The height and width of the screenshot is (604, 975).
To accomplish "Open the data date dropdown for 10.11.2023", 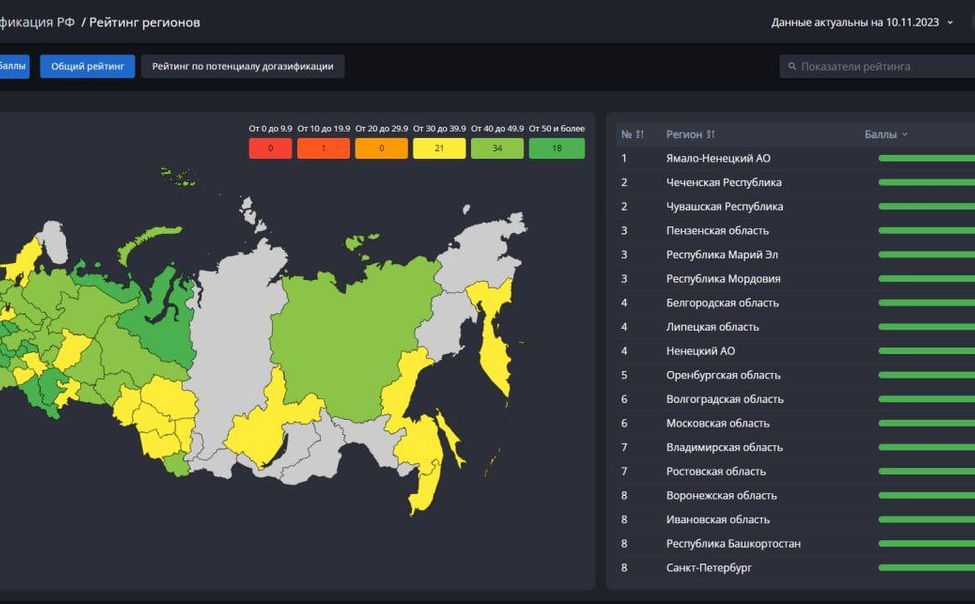I will pos(950,23).
